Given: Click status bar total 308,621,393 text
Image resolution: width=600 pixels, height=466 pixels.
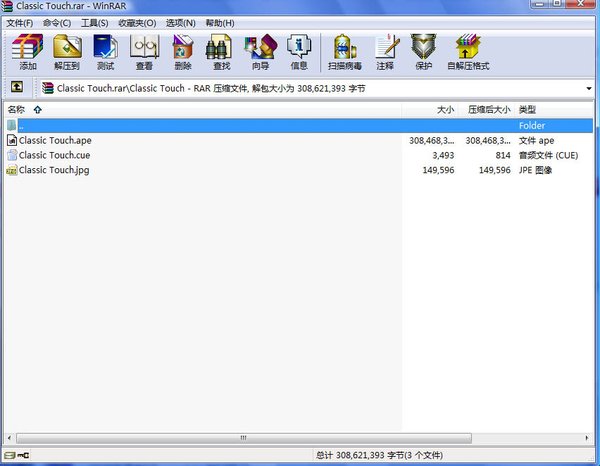Looking at the screenshot, I should click(379, 455).
